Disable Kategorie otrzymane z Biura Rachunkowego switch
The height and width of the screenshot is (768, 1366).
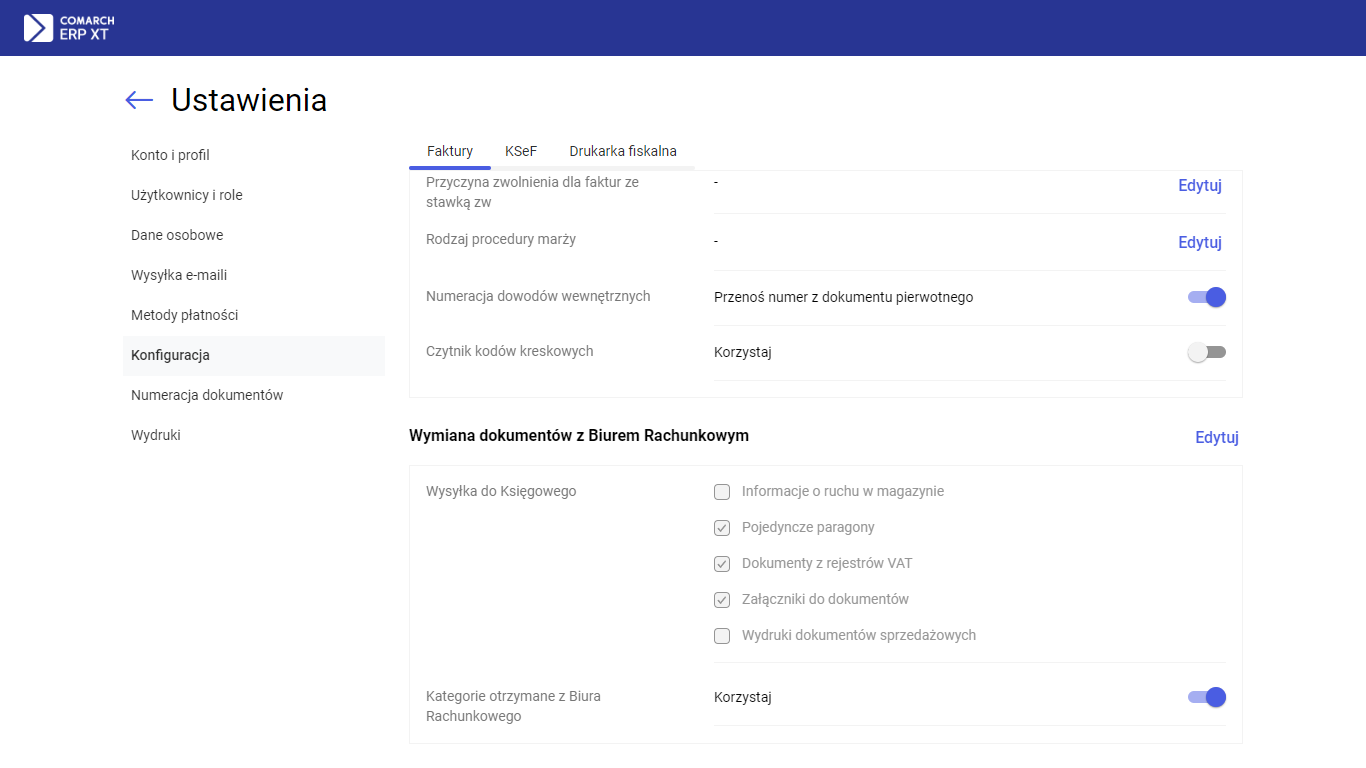click(1206, 697)
